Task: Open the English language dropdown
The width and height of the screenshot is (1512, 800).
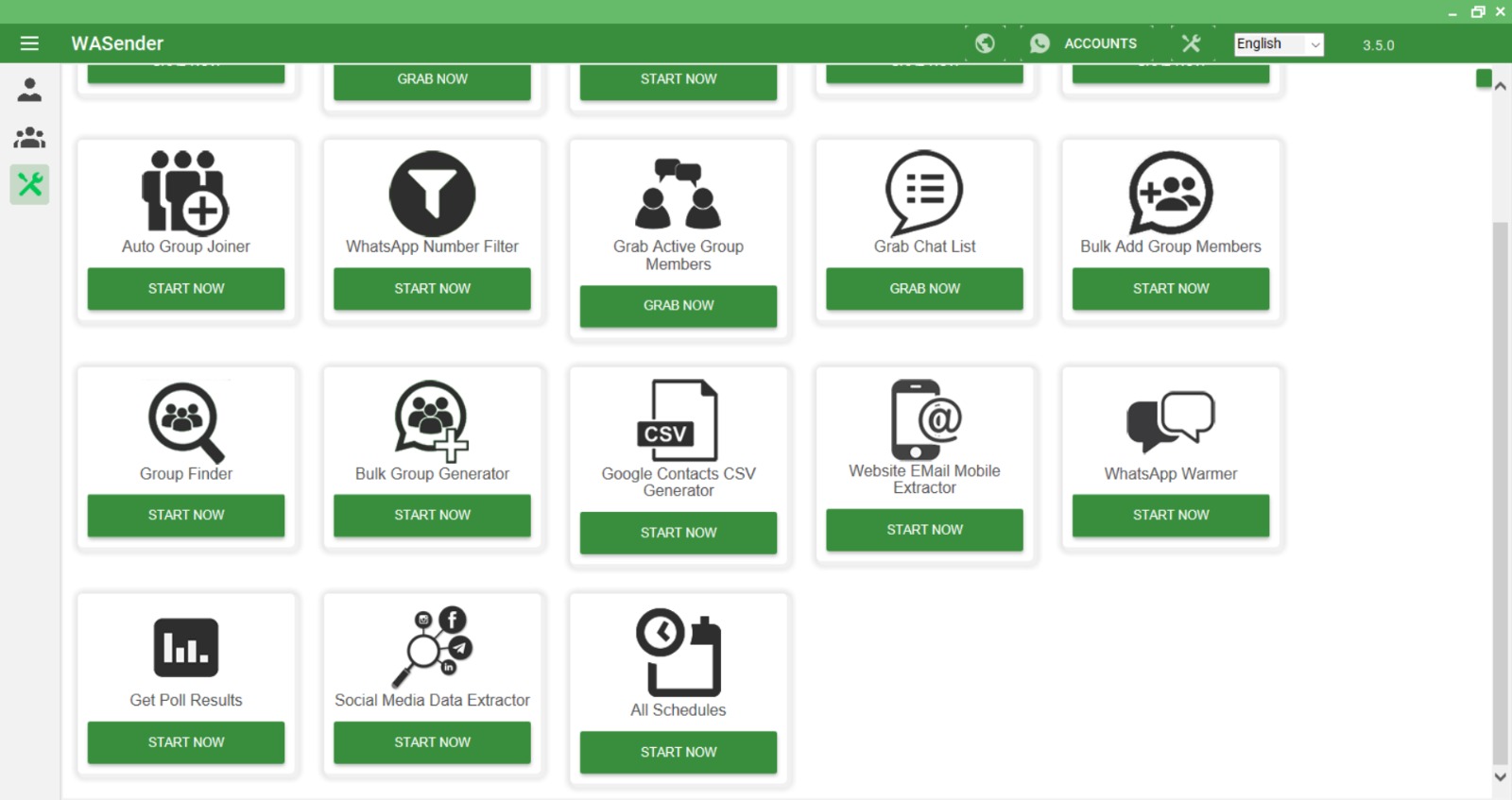Action: [x=1279, y=44]
